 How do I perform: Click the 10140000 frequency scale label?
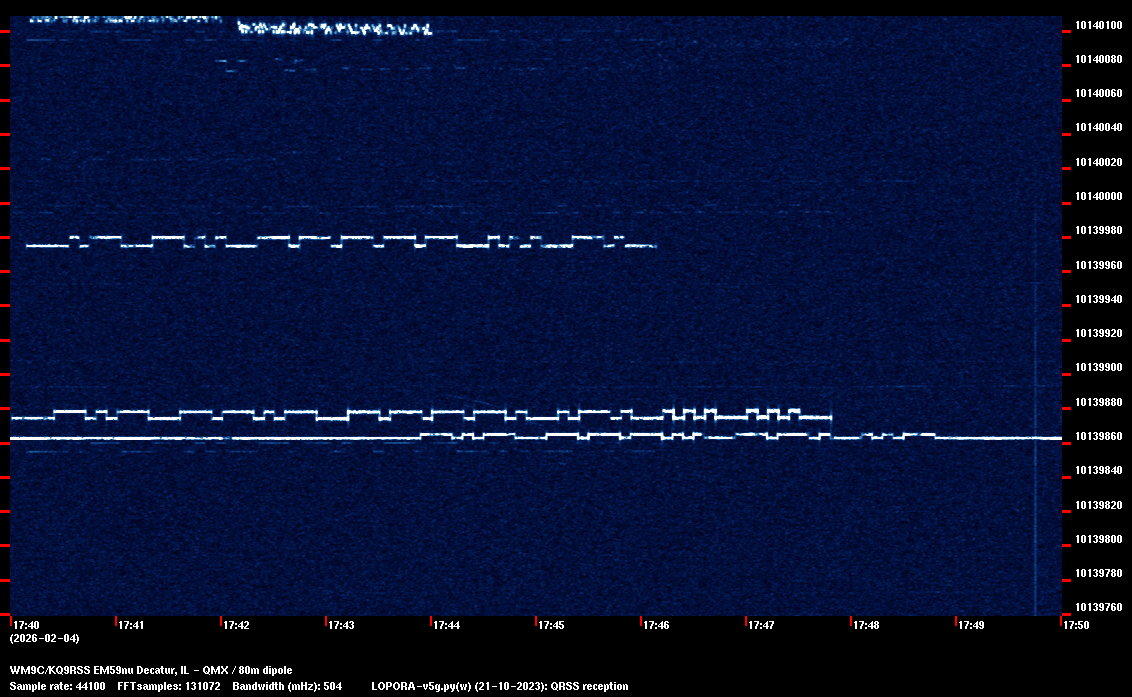click(1098, 197)
